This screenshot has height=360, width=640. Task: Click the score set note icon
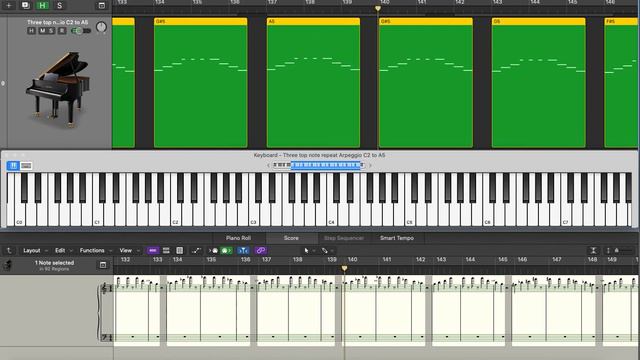point(8,265)
